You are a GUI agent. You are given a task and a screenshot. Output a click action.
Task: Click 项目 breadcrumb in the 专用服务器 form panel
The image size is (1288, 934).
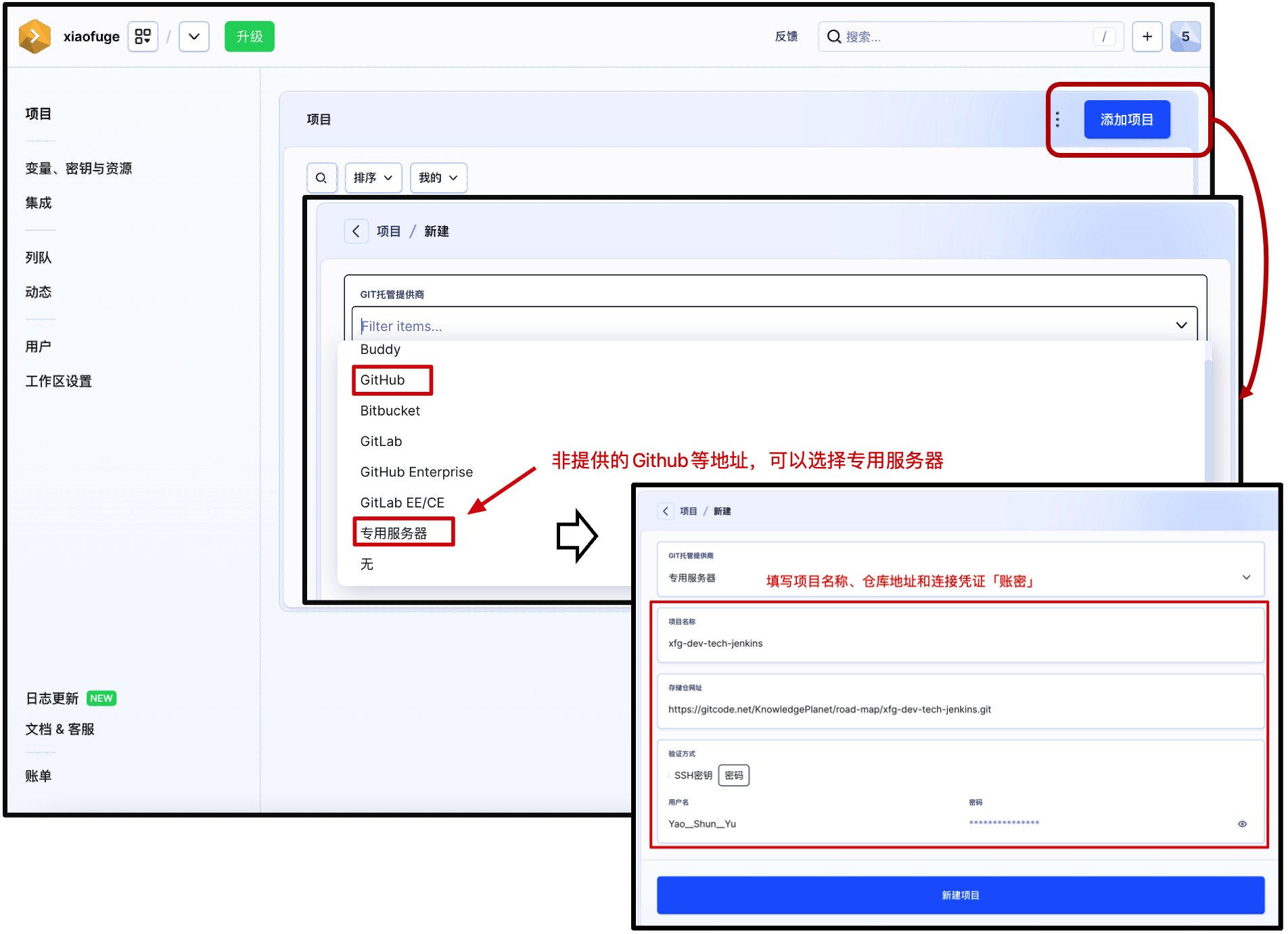(x=689, y=511)
